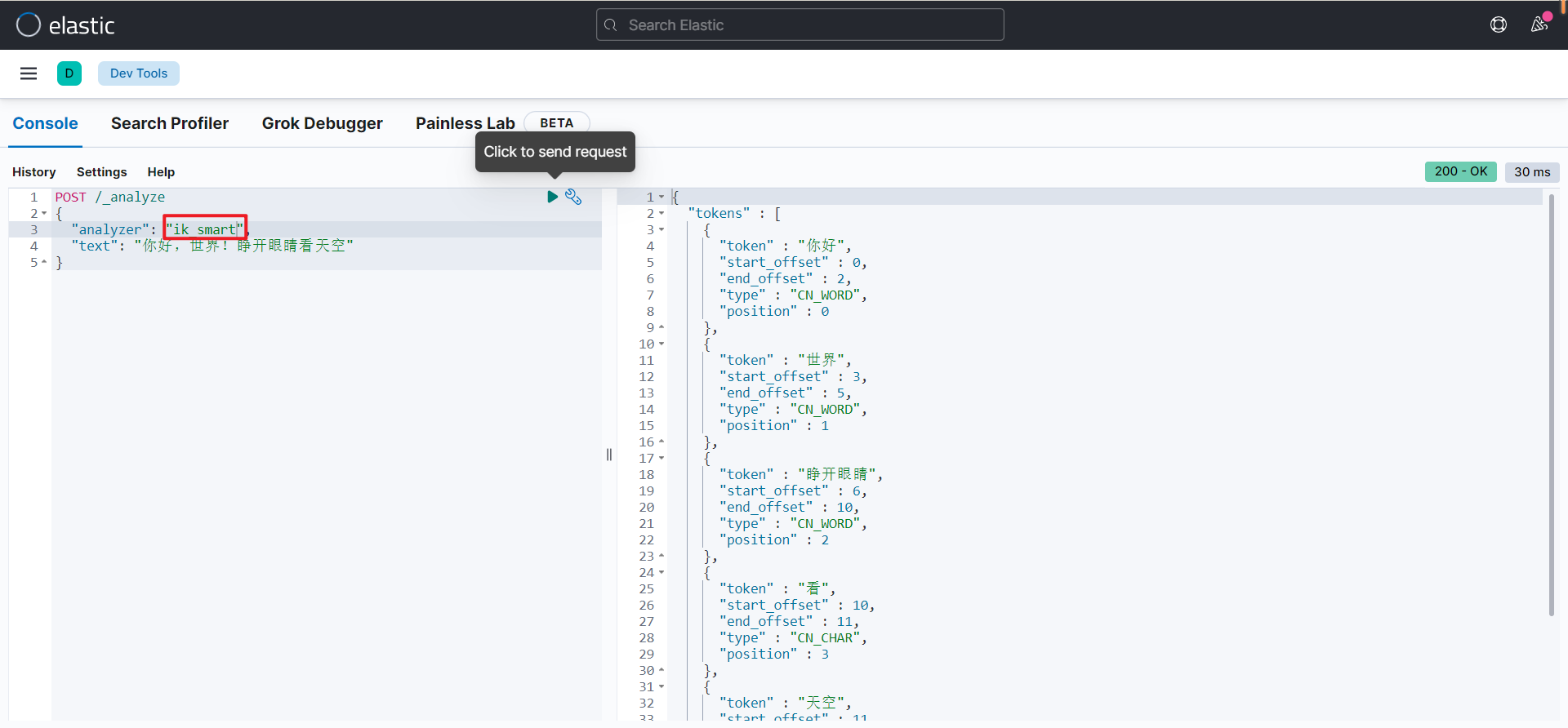The width and height of the screenshot is (1568, 728).
Task: Click the "start_offset" : 0 line
Action: coord(793,262)
